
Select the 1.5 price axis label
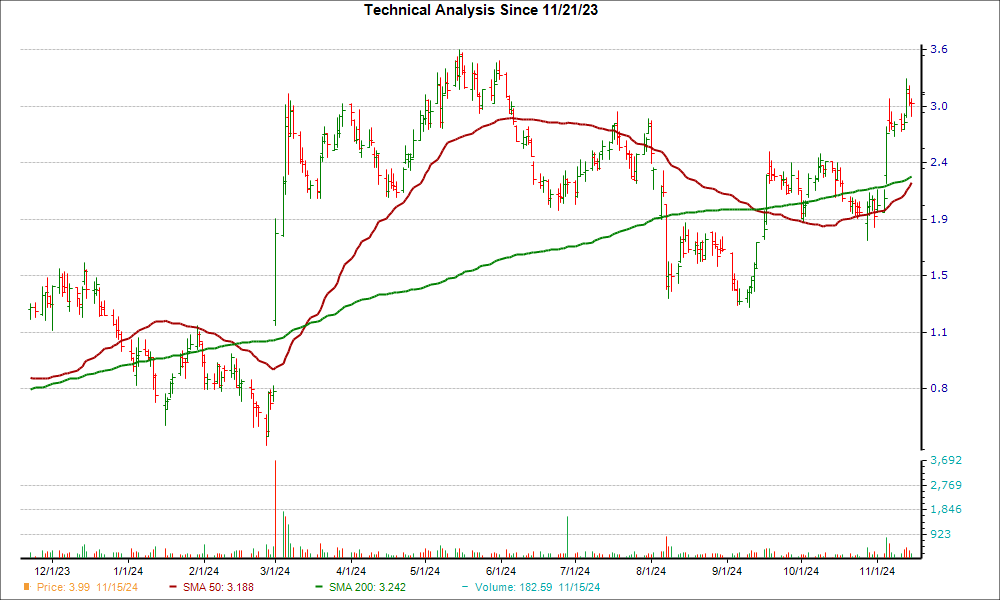tap(939, 275)
